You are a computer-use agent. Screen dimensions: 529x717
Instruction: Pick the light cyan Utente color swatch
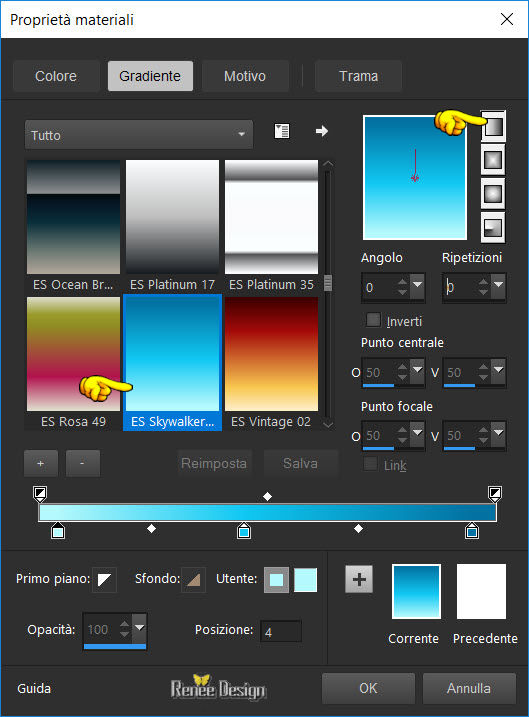point(305,580)
